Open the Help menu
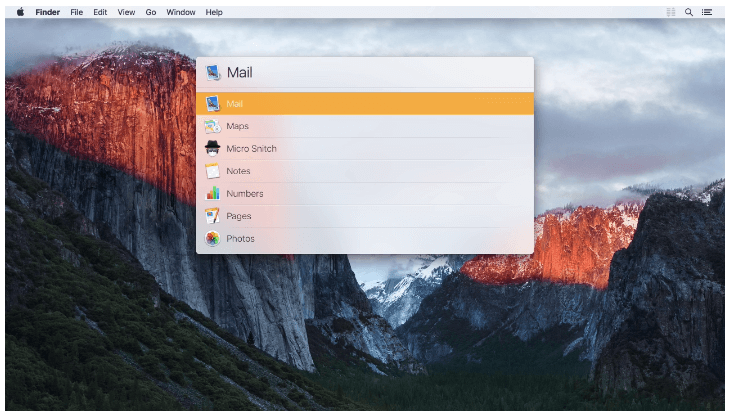Image resolution: width=731 pixels, height=416 pixels. point(214,12)
